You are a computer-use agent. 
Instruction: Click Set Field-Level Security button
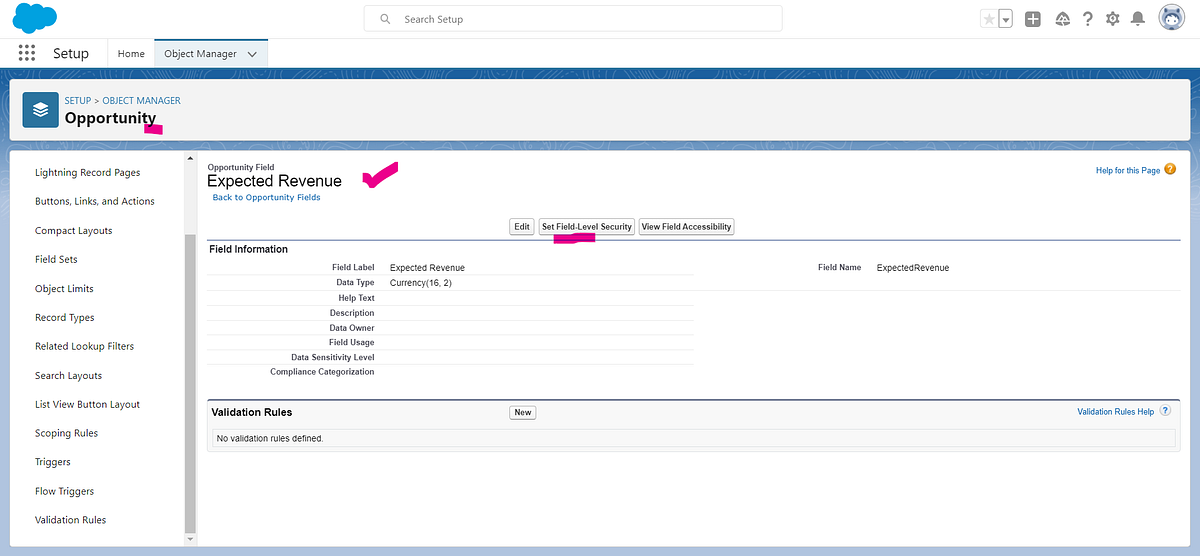(587, 227)
